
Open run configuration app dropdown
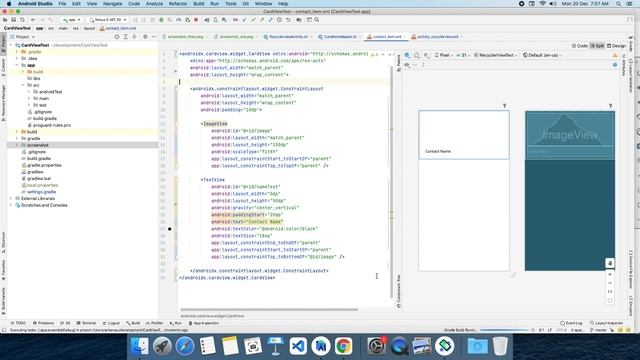(71, 20)
